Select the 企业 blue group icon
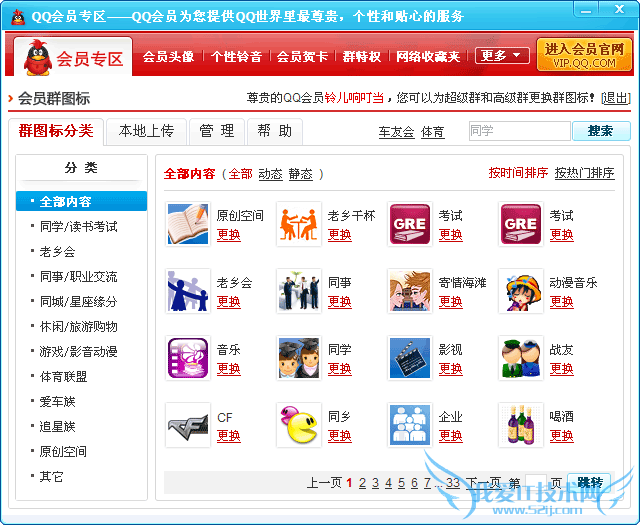 coord(410,425)
